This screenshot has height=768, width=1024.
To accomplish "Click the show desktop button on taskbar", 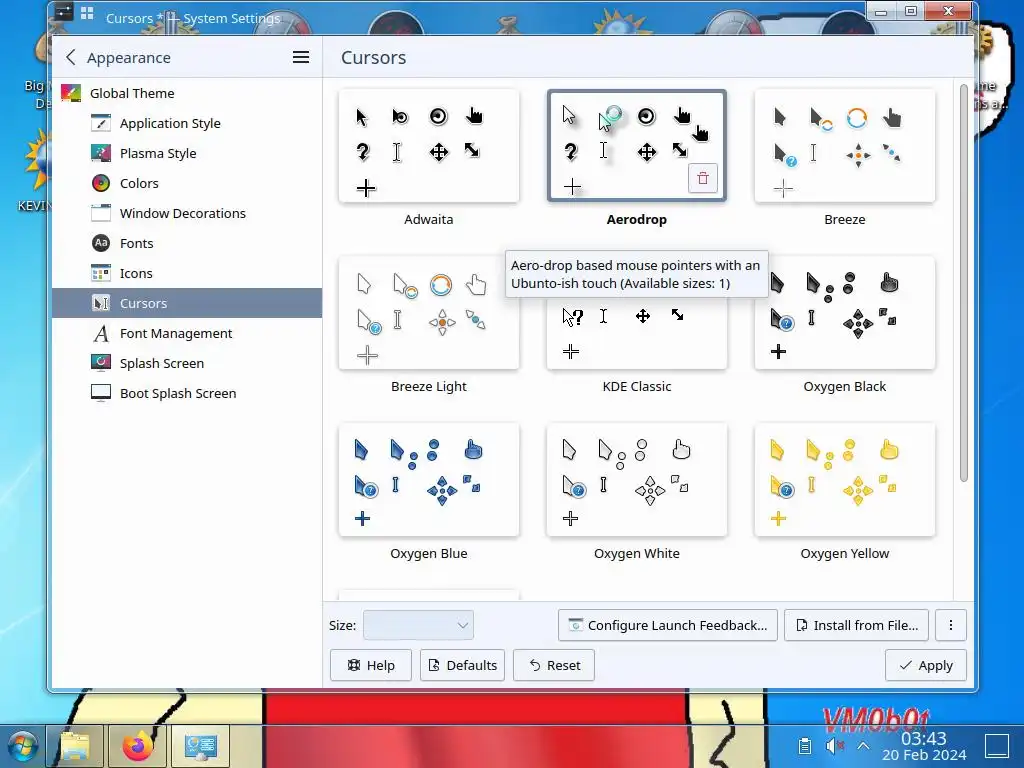I will (x=997, y=746).
